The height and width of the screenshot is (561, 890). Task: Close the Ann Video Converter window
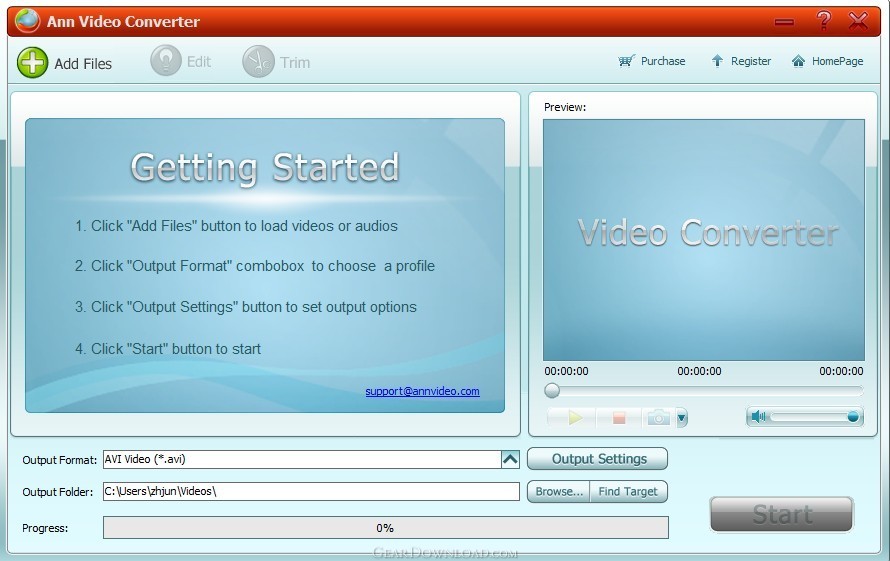point(858,21)
